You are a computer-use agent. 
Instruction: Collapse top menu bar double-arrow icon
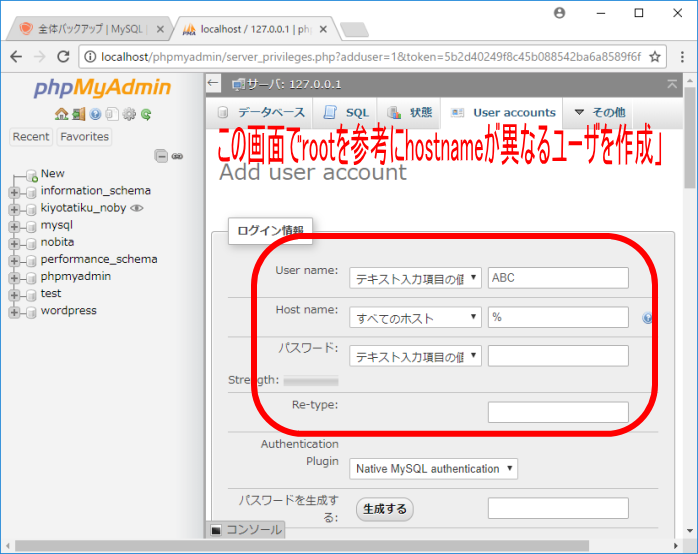click(672, 84)
